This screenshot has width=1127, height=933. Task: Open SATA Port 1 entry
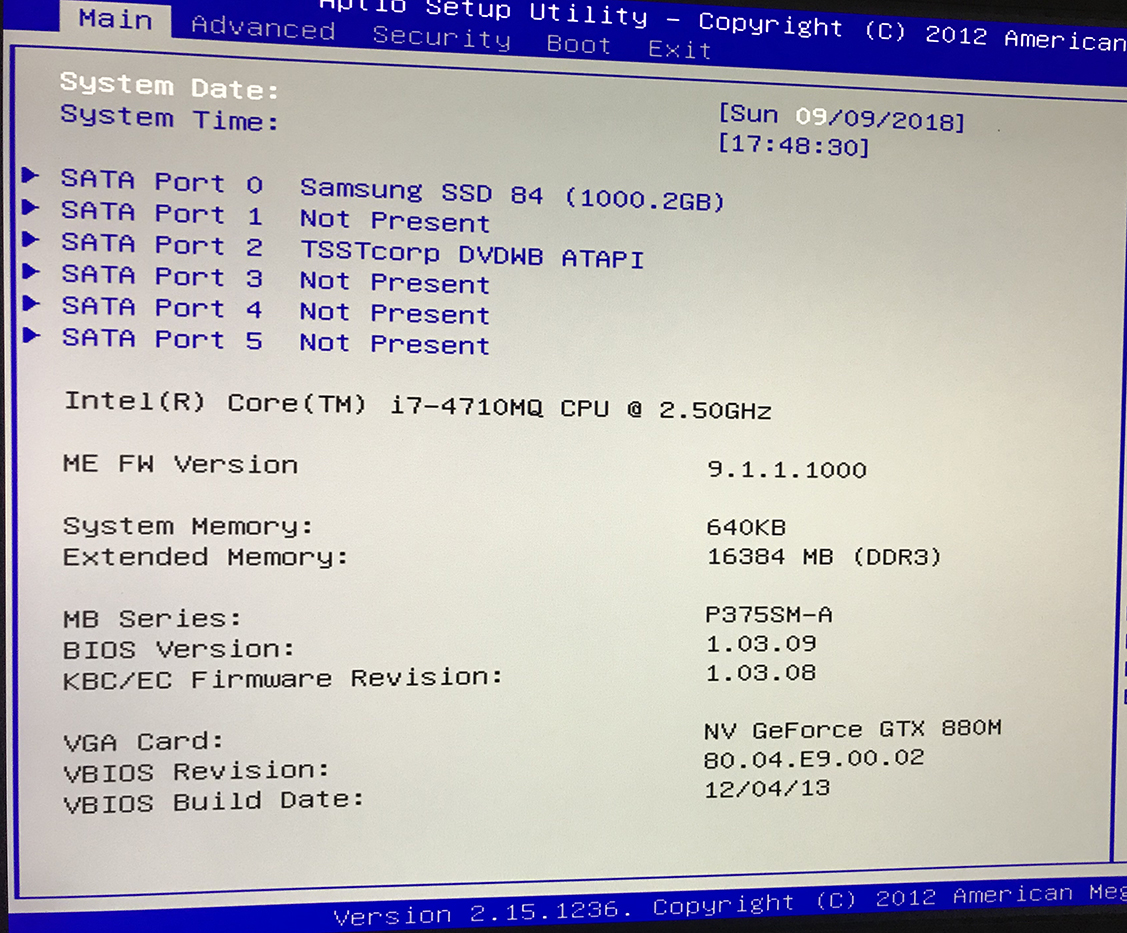(275, 216)
